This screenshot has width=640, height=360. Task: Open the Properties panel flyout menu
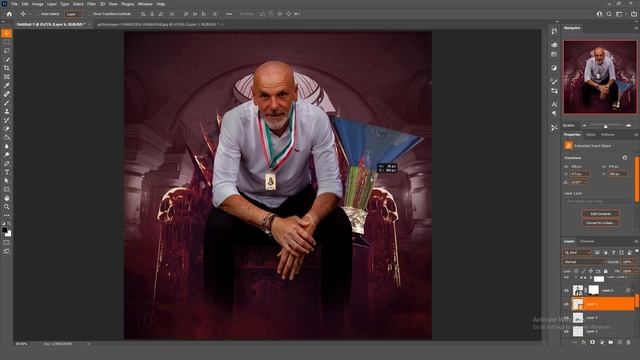point(636,134)
